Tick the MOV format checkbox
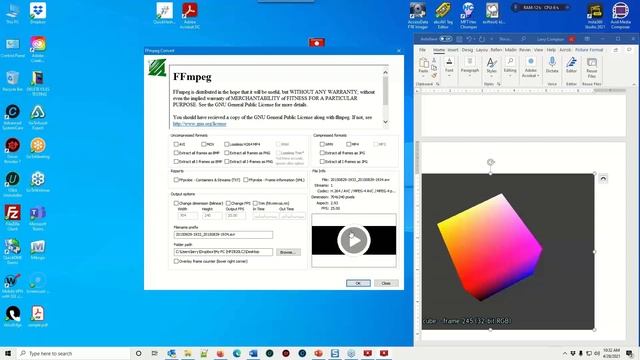 [204, 144]
